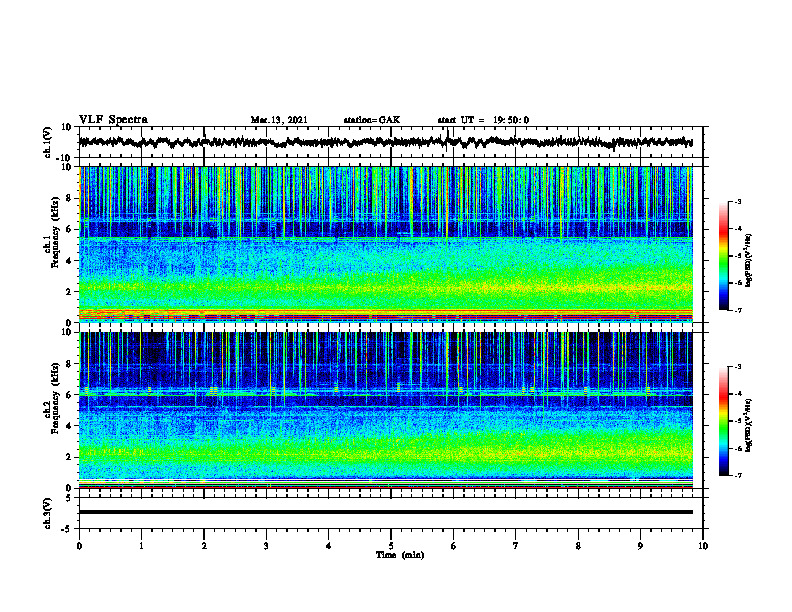Click the "-7" label on ch.2 color scale
Image resolution: width=792 pixels, height=612 pixels.
point(737,475)
